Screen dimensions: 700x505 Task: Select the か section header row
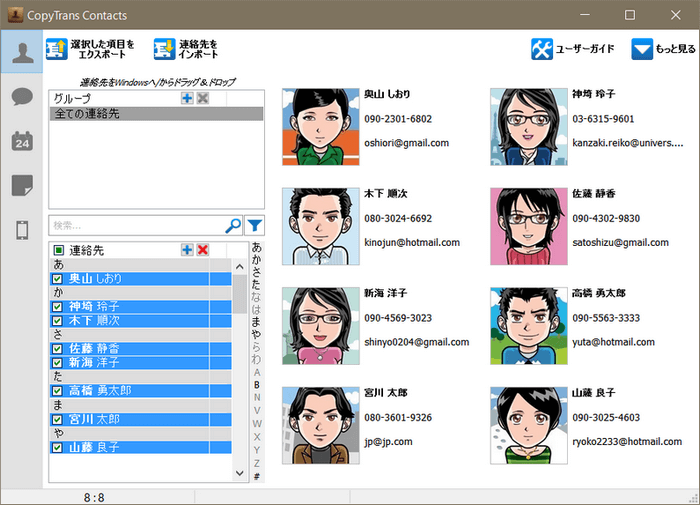click(x=141, y=292)
